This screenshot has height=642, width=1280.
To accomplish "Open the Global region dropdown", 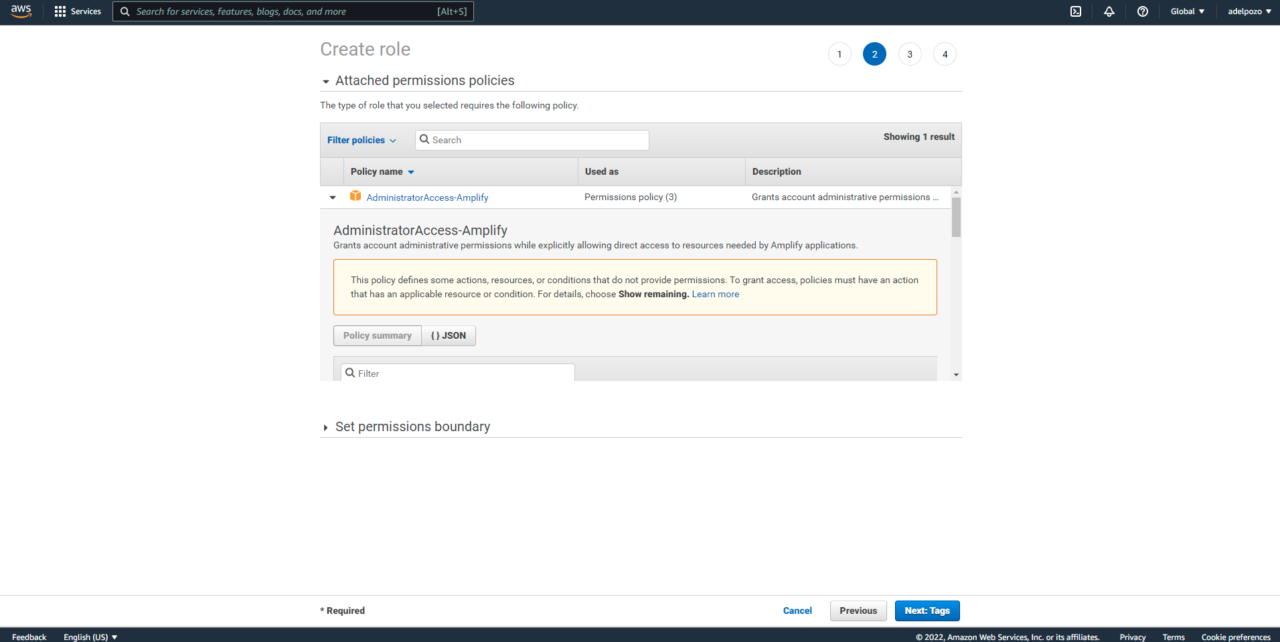I will click(x=1188, y=12).
